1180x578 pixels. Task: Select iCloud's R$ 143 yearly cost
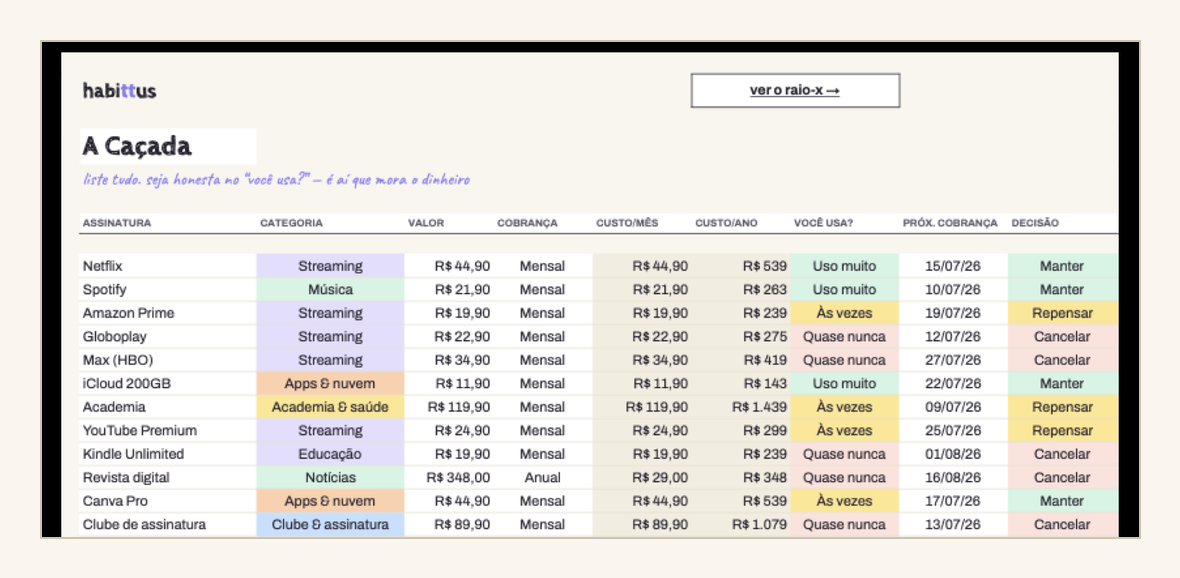point(741,383)
